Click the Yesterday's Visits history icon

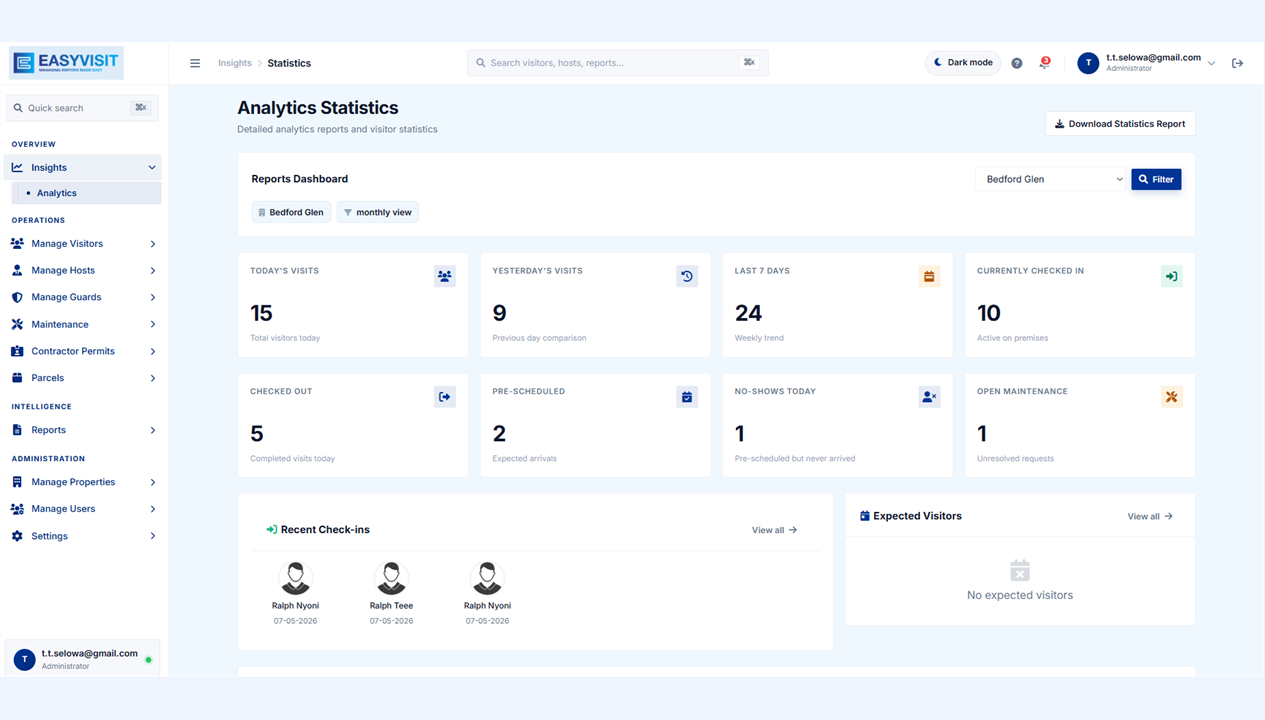point(687,276)
